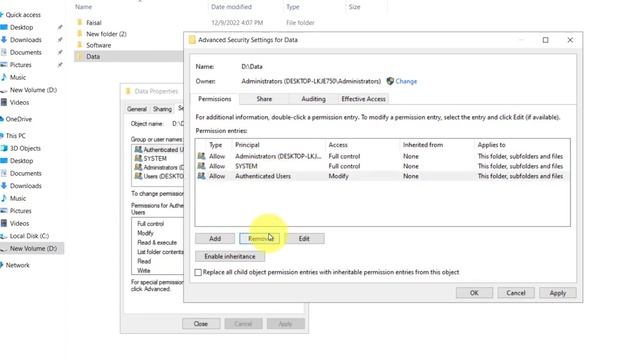This screenshot has width=640, height=360.
Task: Click the Music note icon under Quick access
Action: (x=4, y=77)
